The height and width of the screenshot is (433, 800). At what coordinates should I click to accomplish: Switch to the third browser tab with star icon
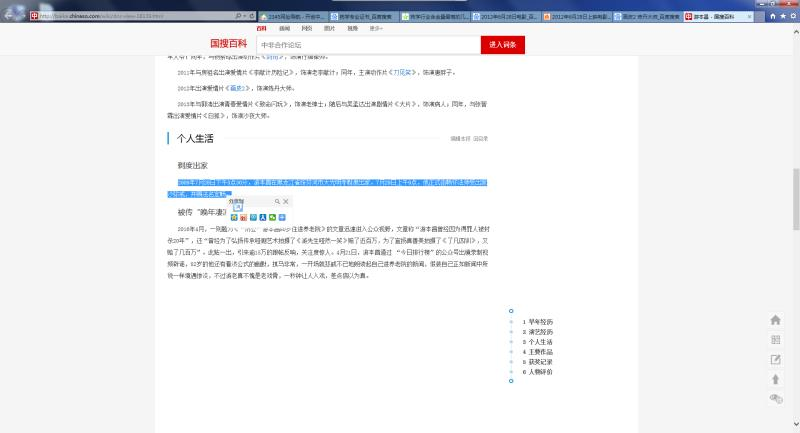(435, 17)
